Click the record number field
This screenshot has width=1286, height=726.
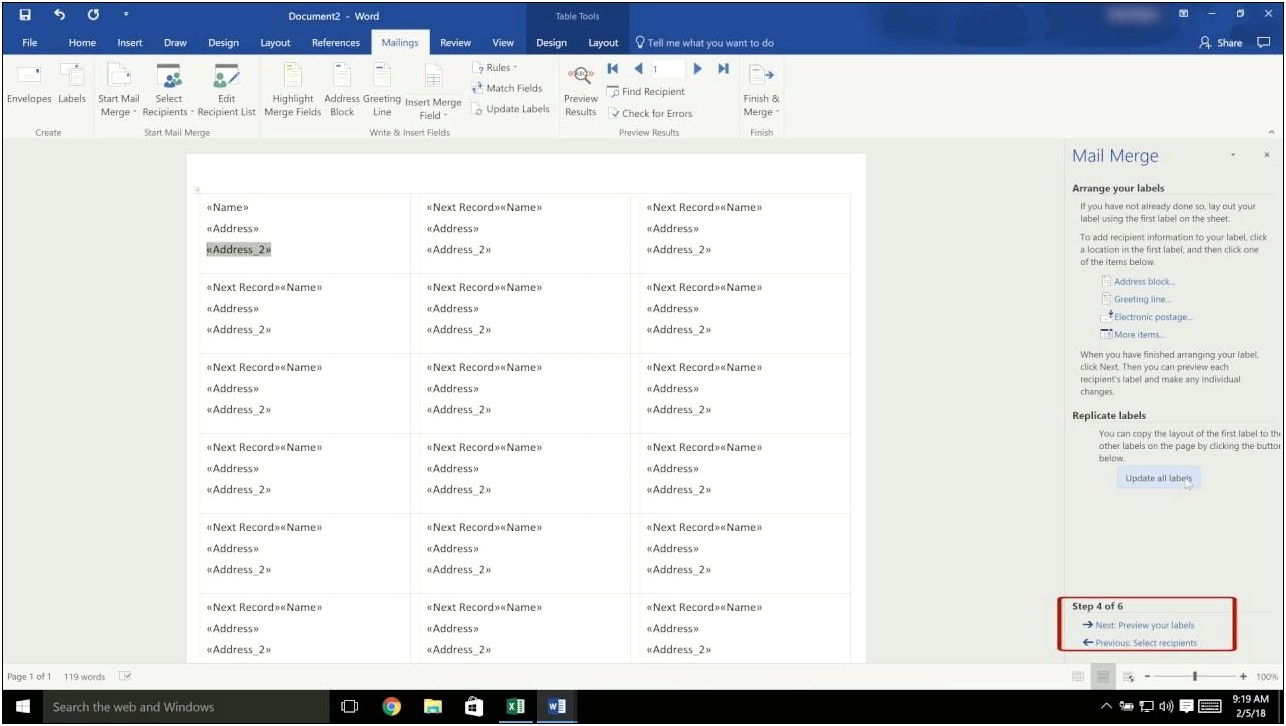(x=666, y=69)
